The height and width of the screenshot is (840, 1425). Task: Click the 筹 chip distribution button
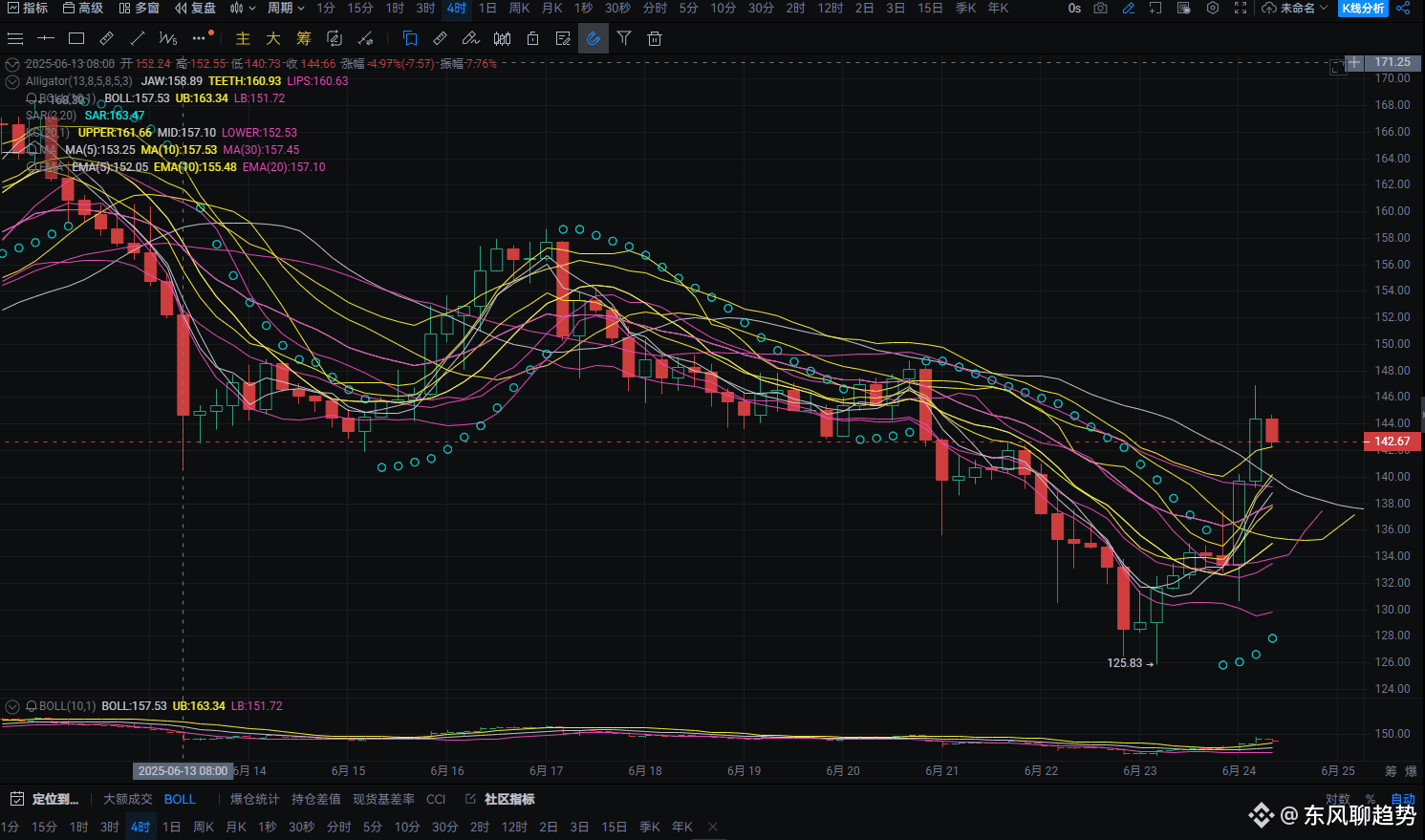click(x=304, y=38)
